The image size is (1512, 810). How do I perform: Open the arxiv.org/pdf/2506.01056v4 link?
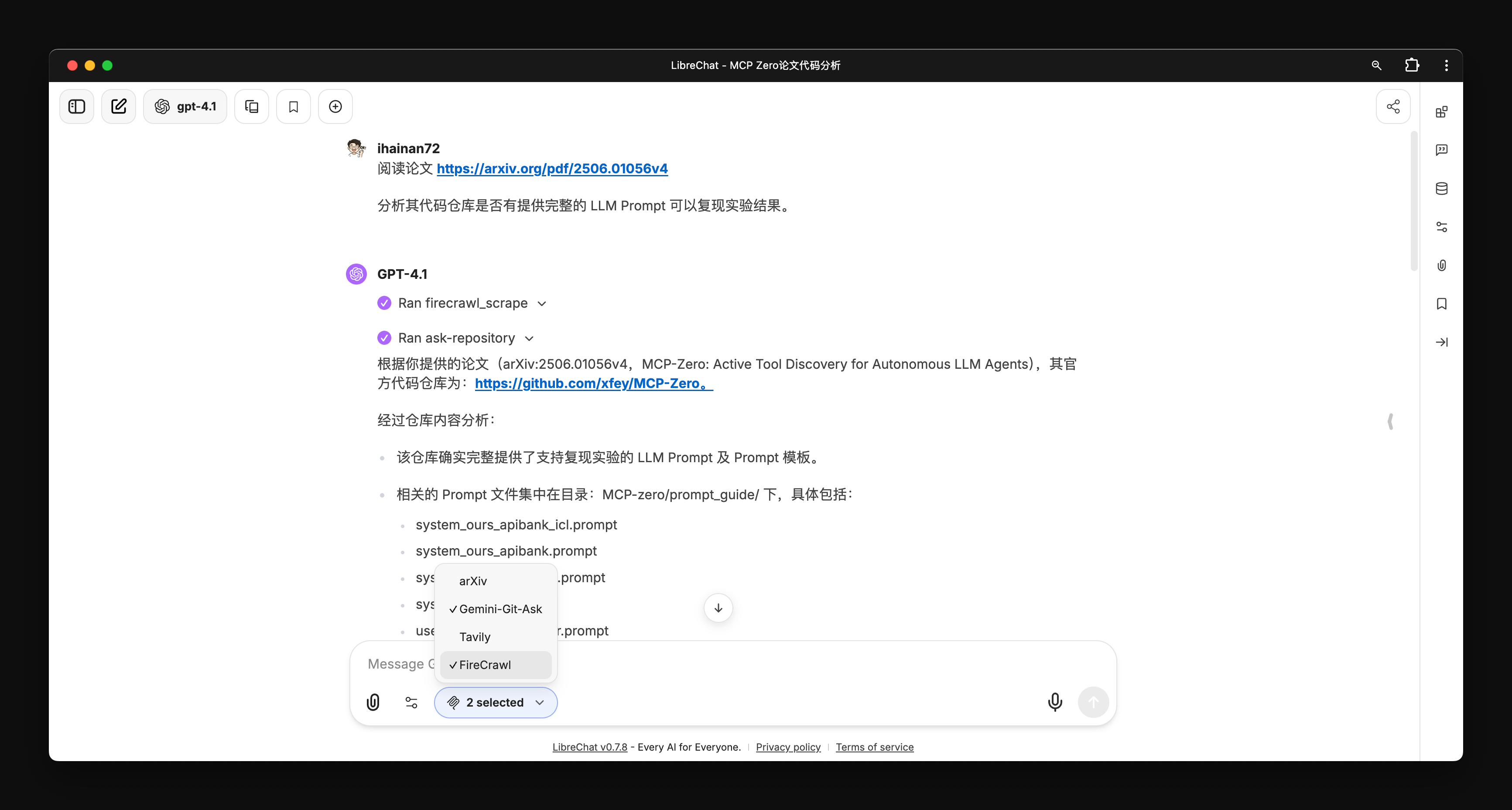pos(552,168)
